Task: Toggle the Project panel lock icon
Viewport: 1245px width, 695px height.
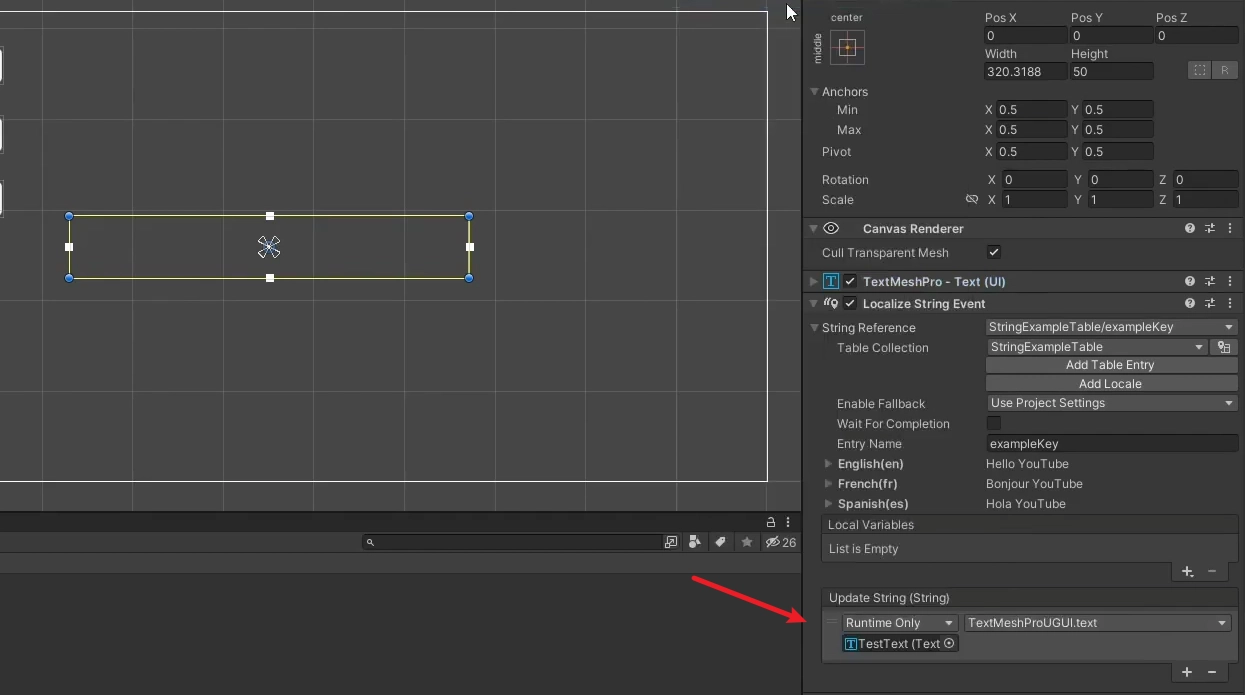Action: tap(771, 522)
